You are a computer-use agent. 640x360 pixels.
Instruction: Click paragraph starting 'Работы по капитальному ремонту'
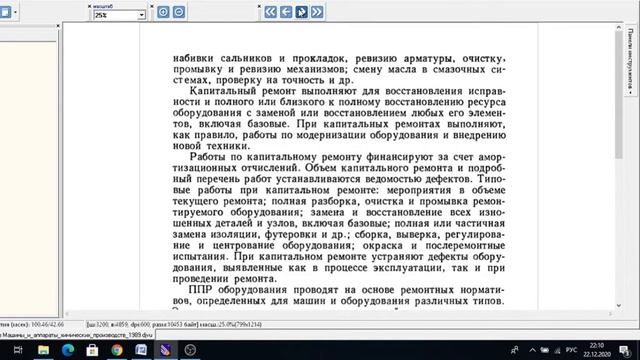(x=339, y=218)
